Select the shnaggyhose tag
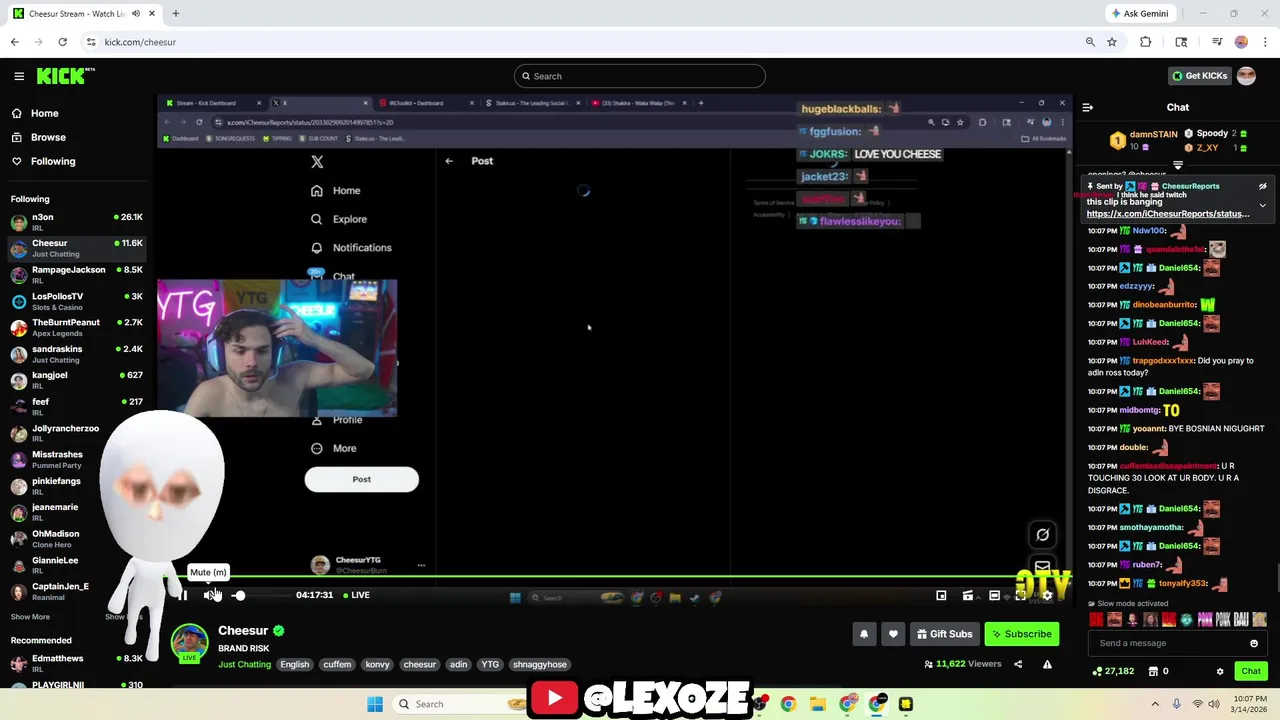 [x=539, y=664]
